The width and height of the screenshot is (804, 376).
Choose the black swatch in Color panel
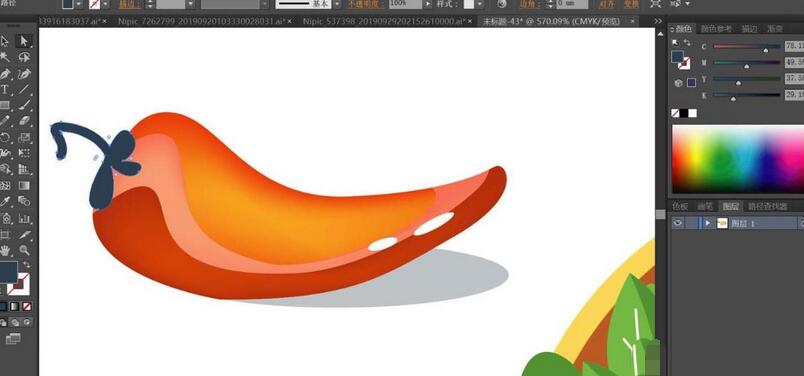pyautogui.click(x=684, y=113)
